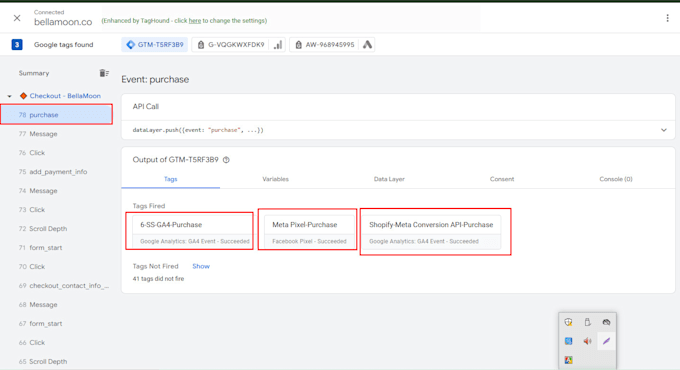Select event 65 Scroll Depth

pos(57,361)
